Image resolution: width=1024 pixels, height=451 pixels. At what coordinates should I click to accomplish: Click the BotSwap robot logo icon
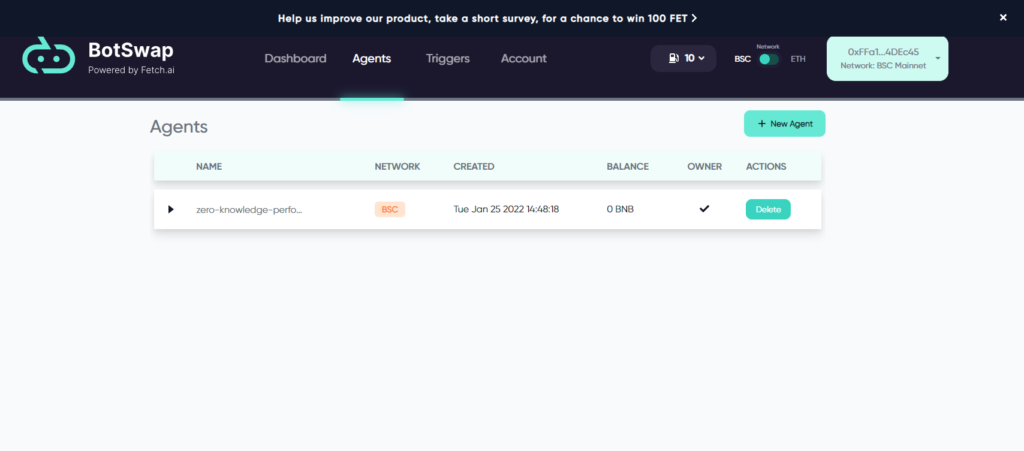coord(49,55)
